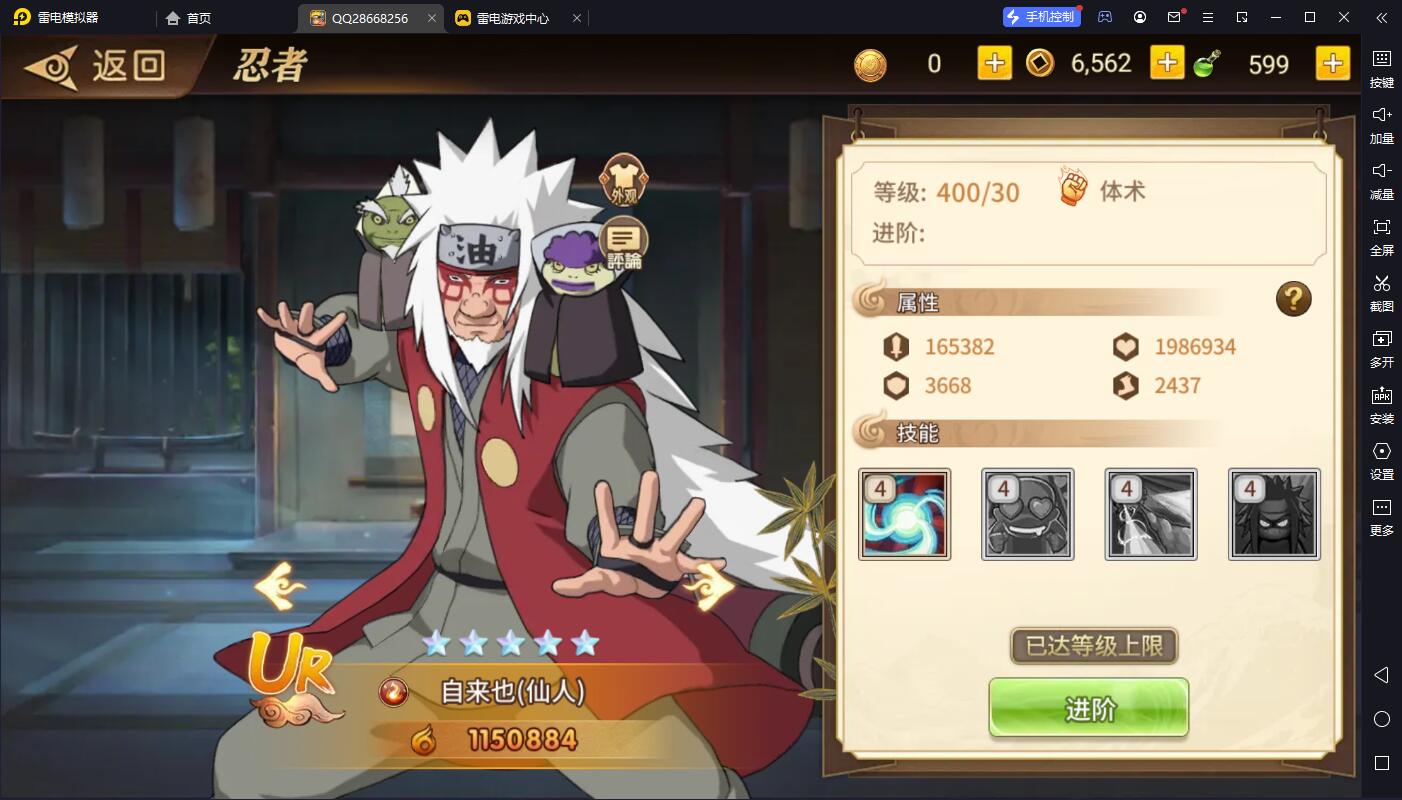Add gold coins with plus button
The height and width of the screenshot is (800, 1402).
994,63
